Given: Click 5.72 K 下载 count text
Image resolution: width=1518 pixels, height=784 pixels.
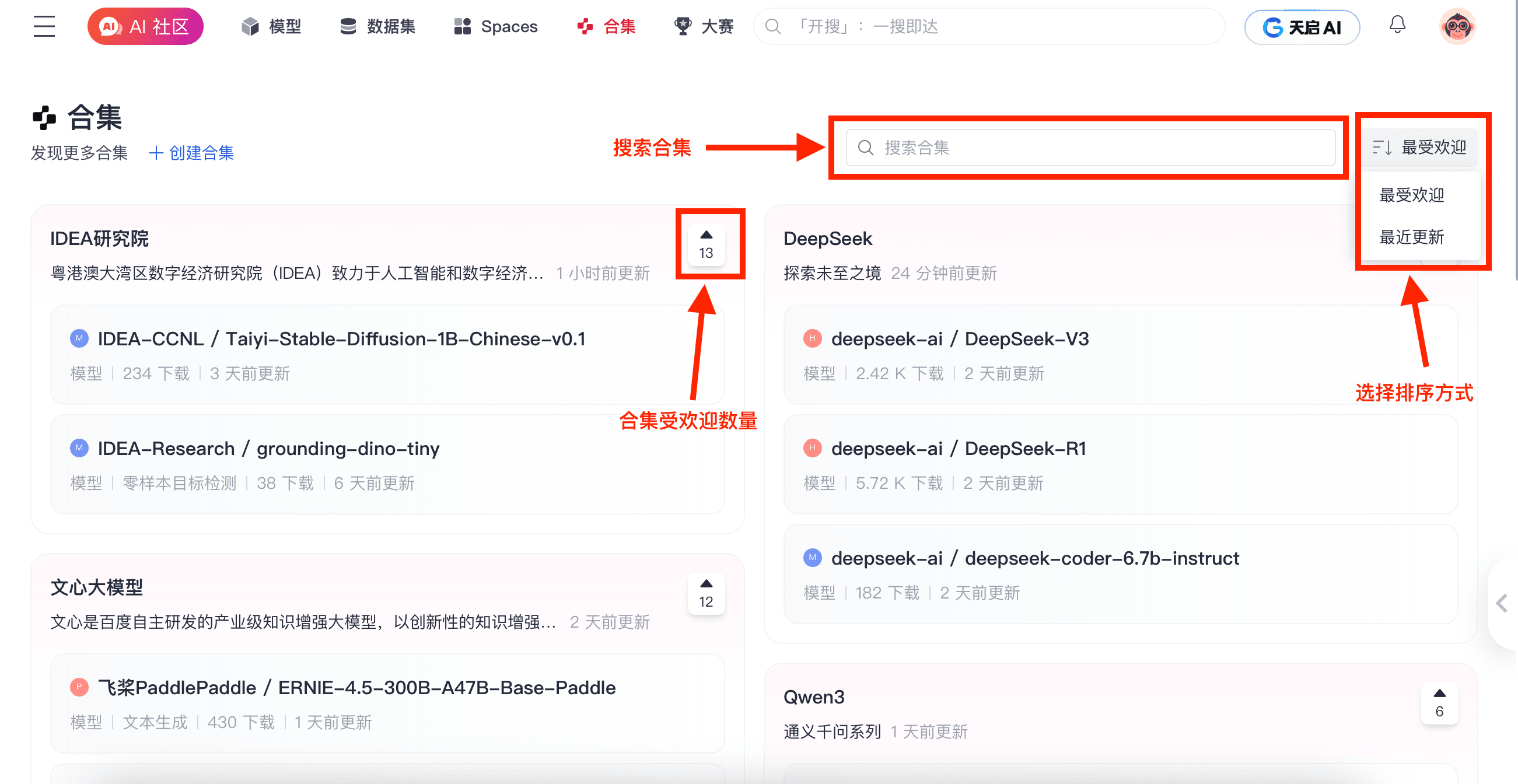Looking at the screenshot, I should pyautogui.click(x=899, y=484).
